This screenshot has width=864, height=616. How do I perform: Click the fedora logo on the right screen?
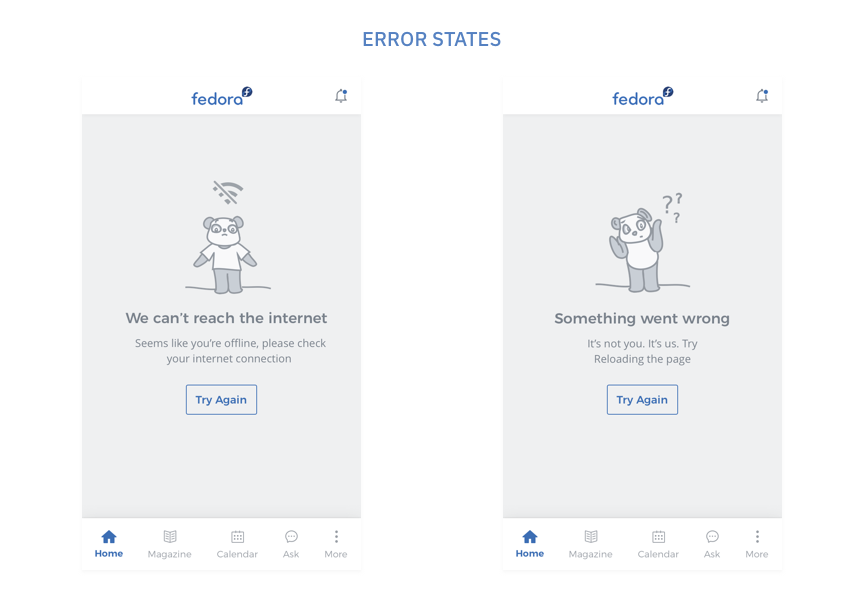tap(642, 96)
